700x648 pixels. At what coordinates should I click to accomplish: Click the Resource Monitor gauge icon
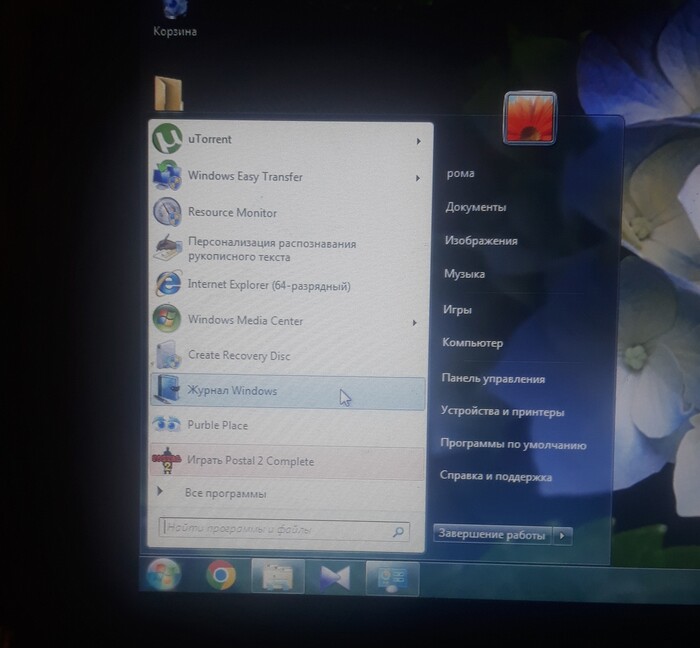[x=167, y=212]
